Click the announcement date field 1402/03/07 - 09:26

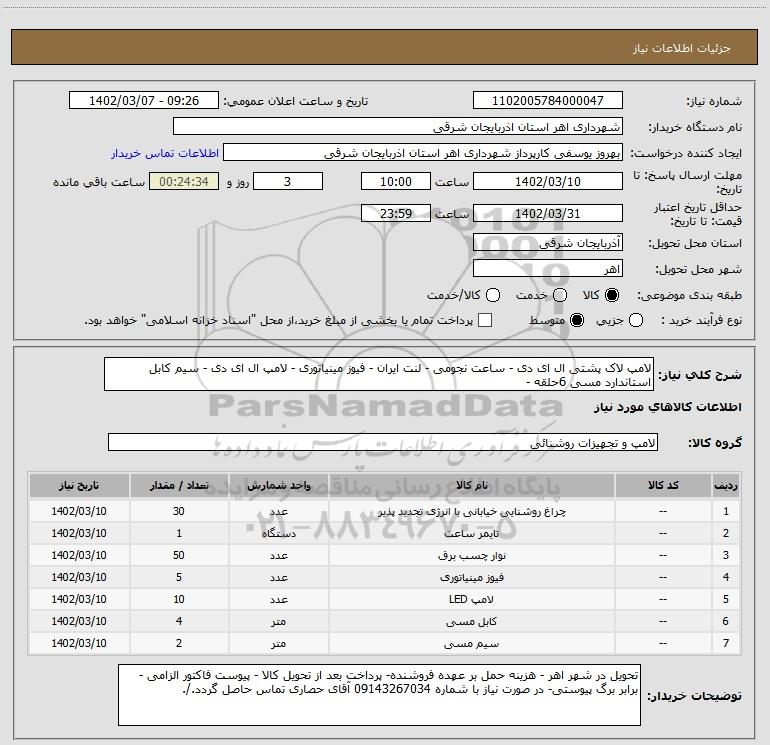point(144,101)
